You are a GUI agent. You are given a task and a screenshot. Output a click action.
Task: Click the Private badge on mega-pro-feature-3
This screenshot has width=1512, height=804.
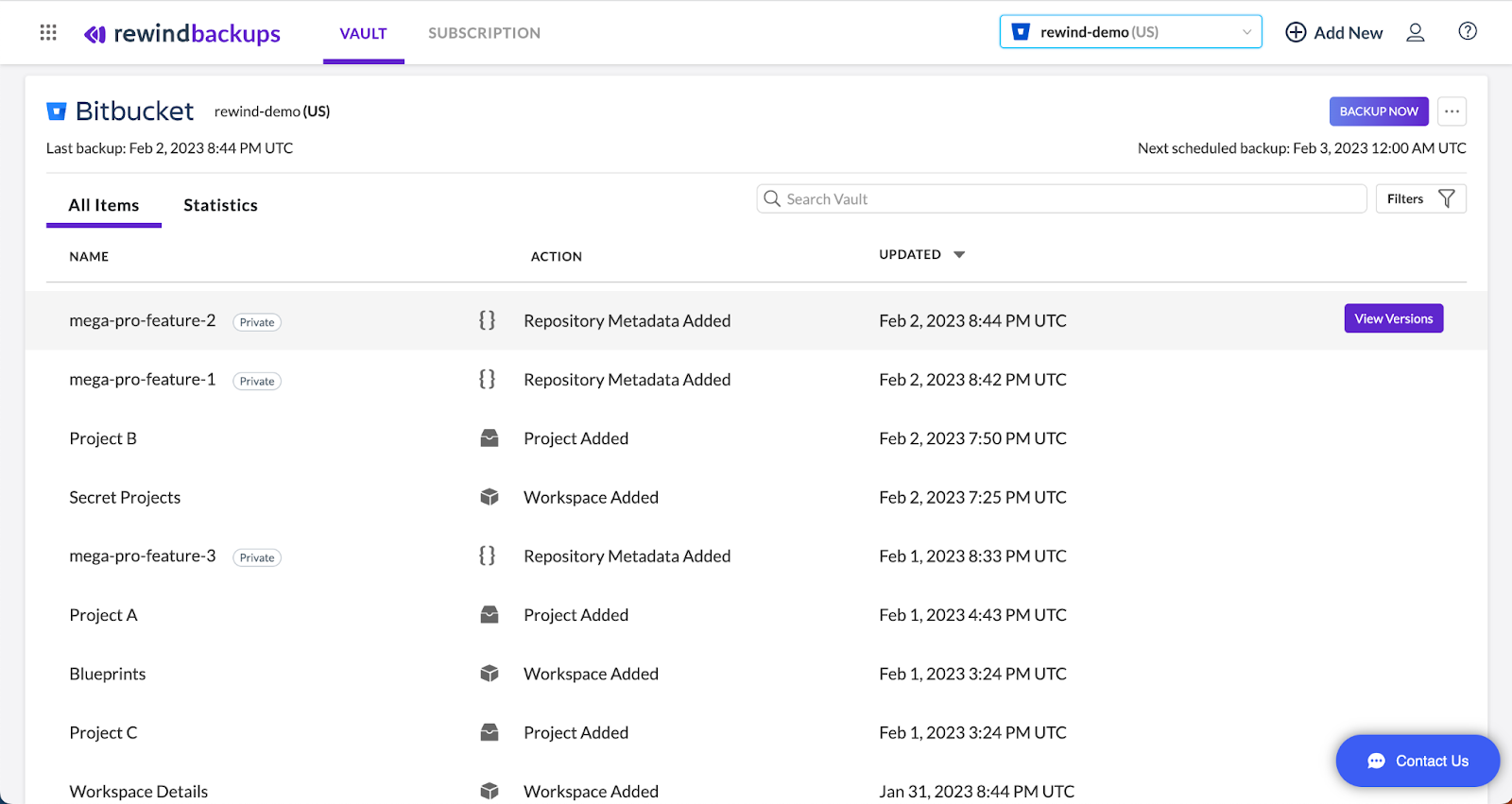[257, 557]
